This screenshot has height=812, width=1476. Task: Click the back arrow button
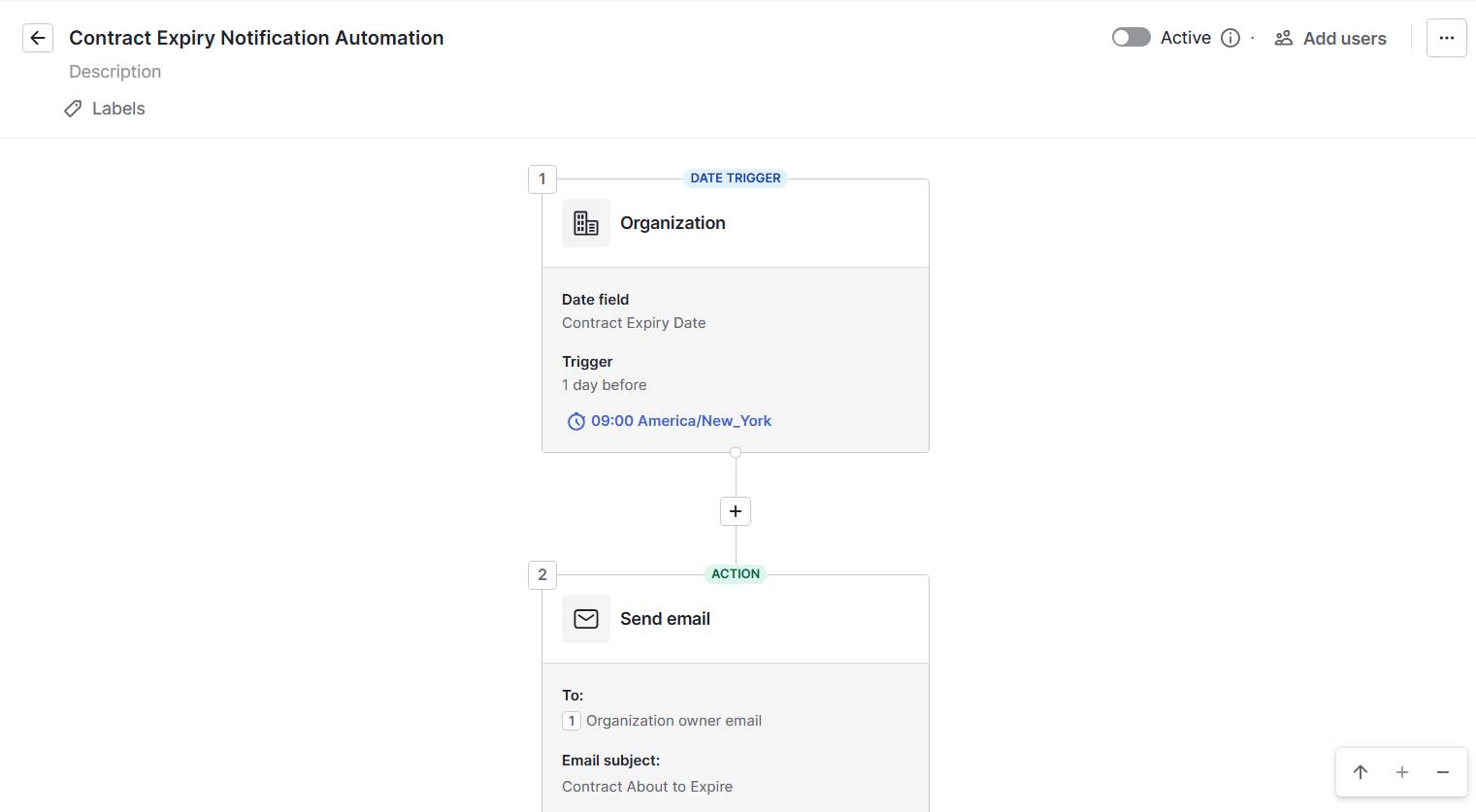(38, 38)
